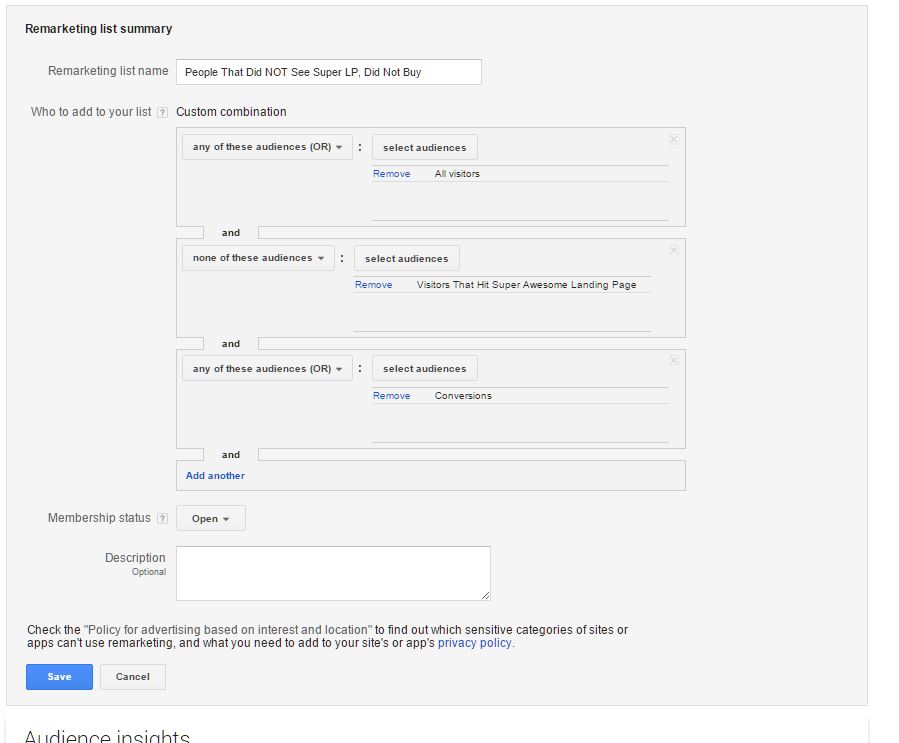Expand first any of these audiences dropdown
This screenshot has height=743, width=899.
(267, 147)
